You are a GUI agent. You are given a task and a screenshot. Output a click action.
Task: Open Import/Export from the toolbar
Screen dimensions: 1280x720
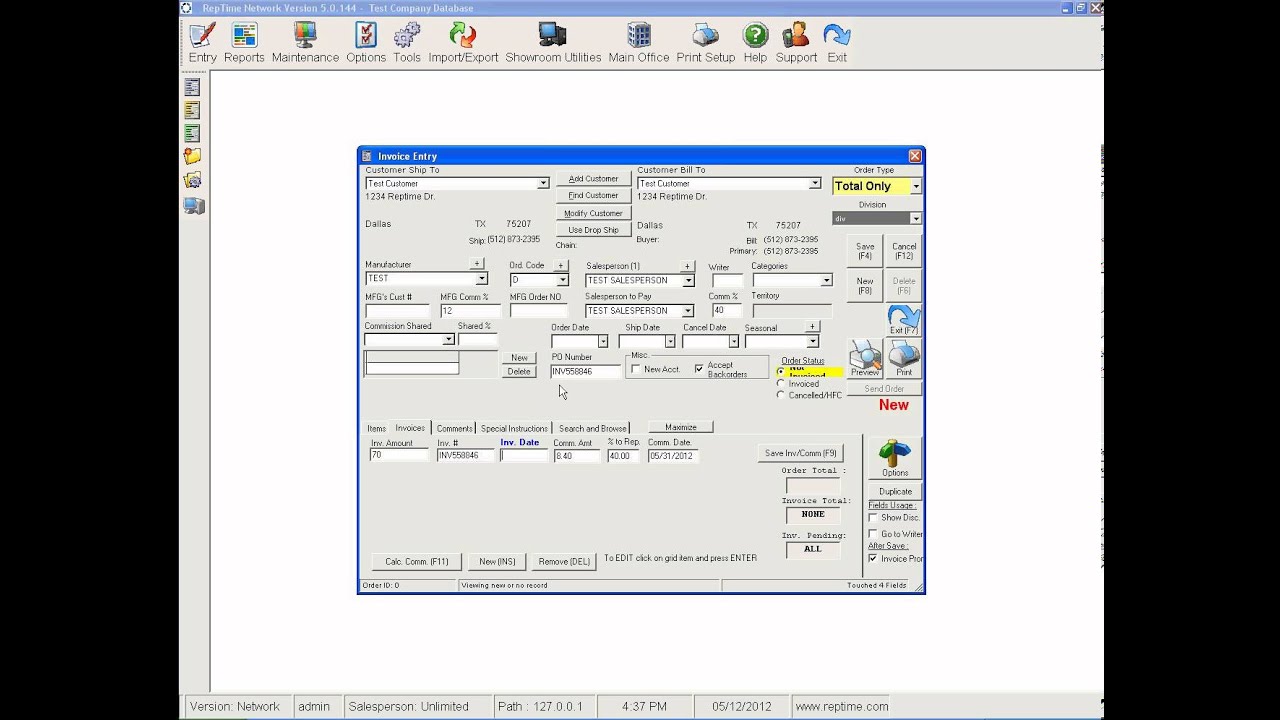tap(463, 43)
